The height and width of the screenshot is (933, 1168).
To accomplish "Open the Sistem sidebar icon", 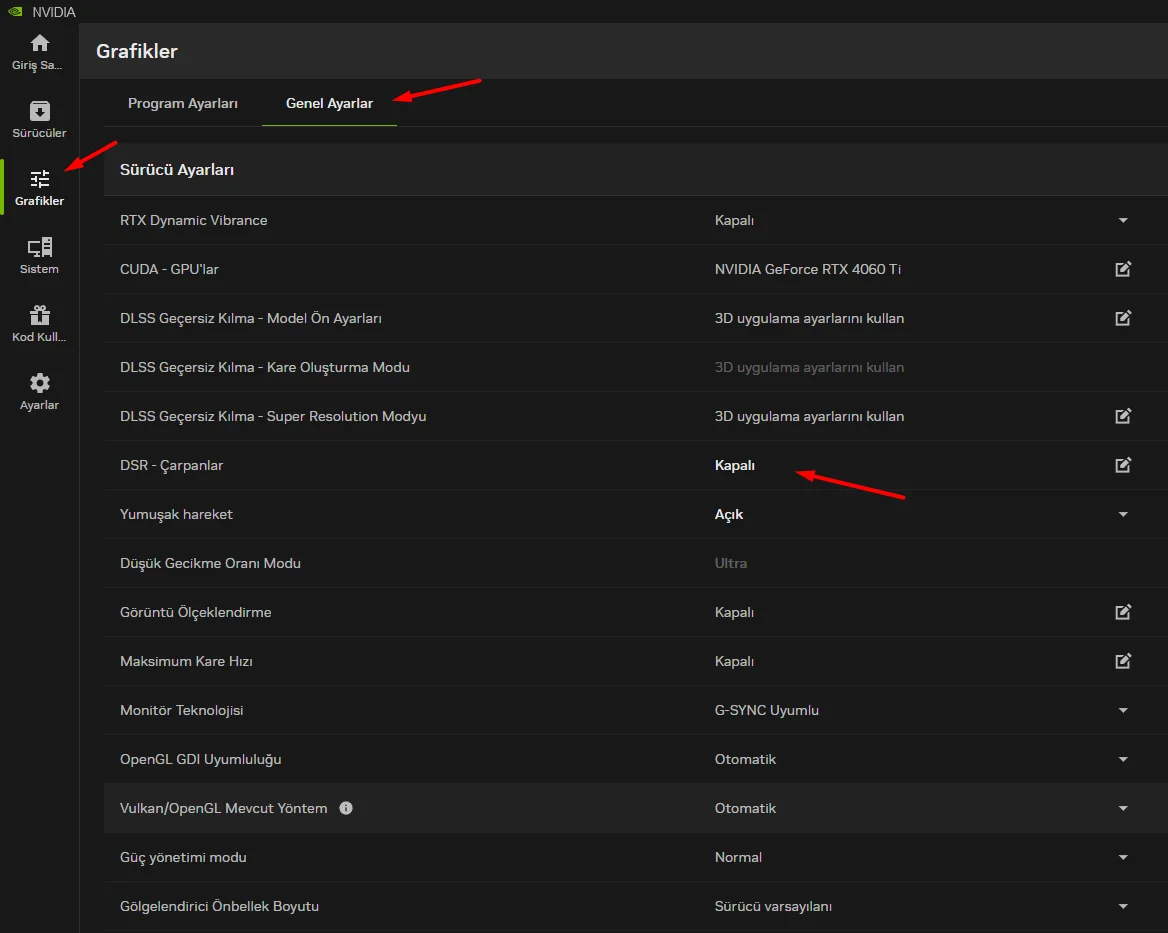I will pyautogui.click(x=39, y=247).
